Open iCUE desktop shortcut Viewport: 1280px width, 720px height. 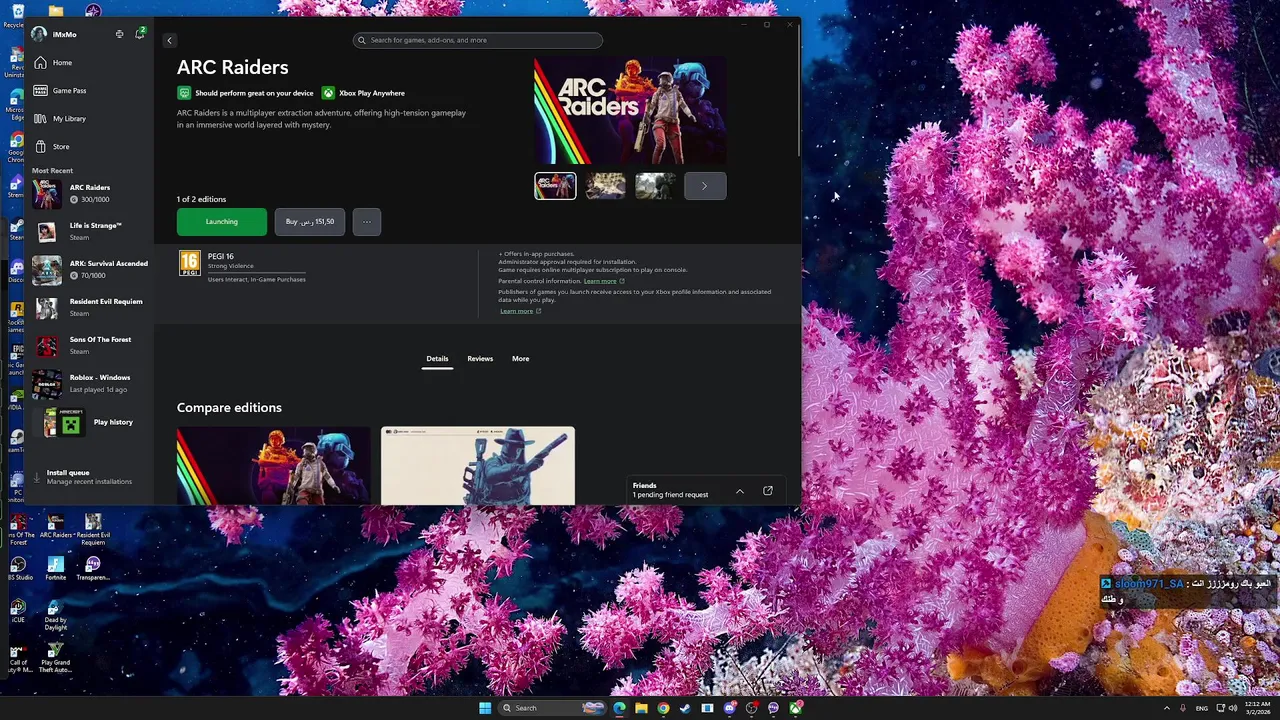18,611
